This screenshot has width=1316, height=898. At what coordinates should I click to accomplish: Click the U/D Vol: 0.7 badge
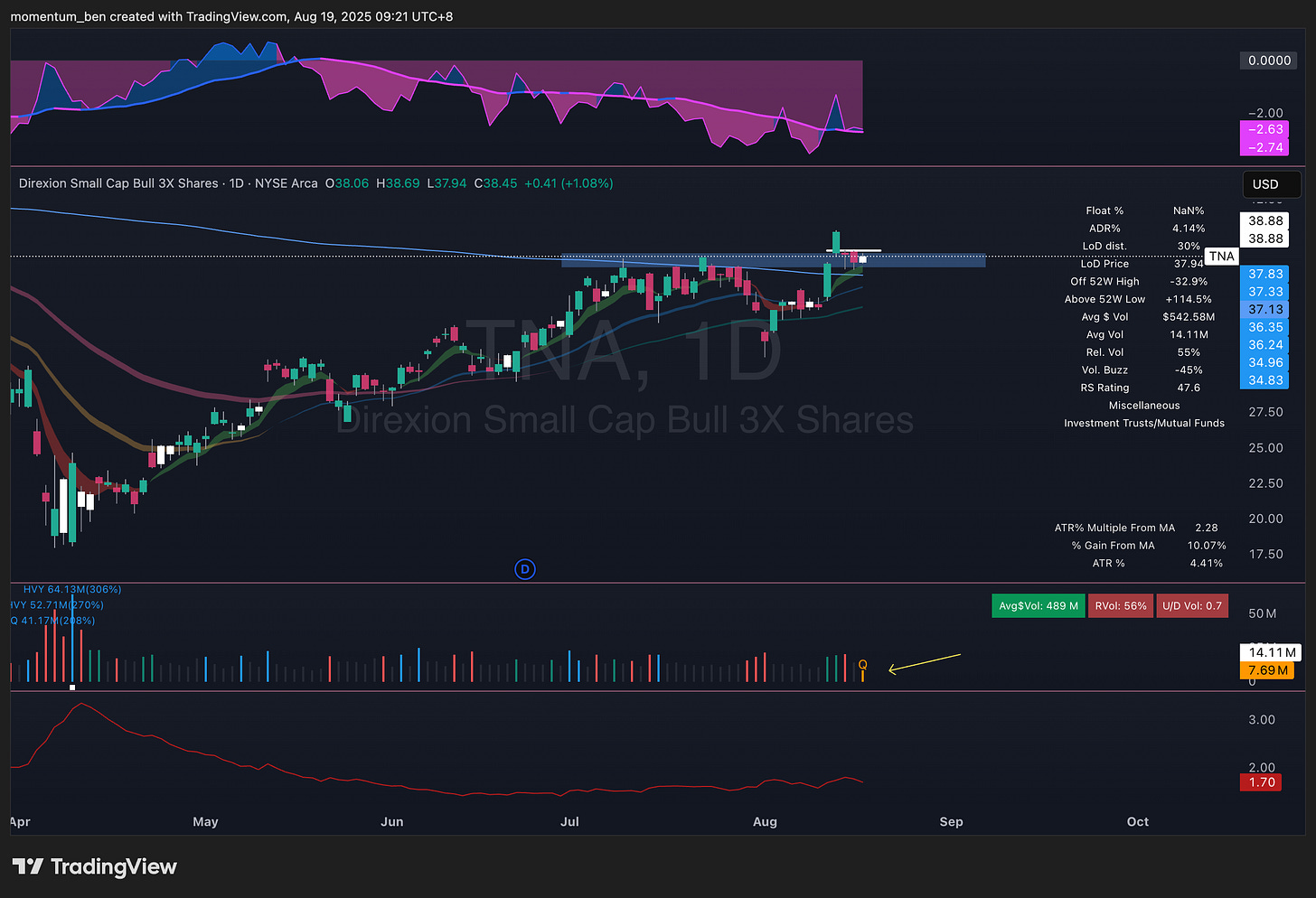pos(1192,605)
